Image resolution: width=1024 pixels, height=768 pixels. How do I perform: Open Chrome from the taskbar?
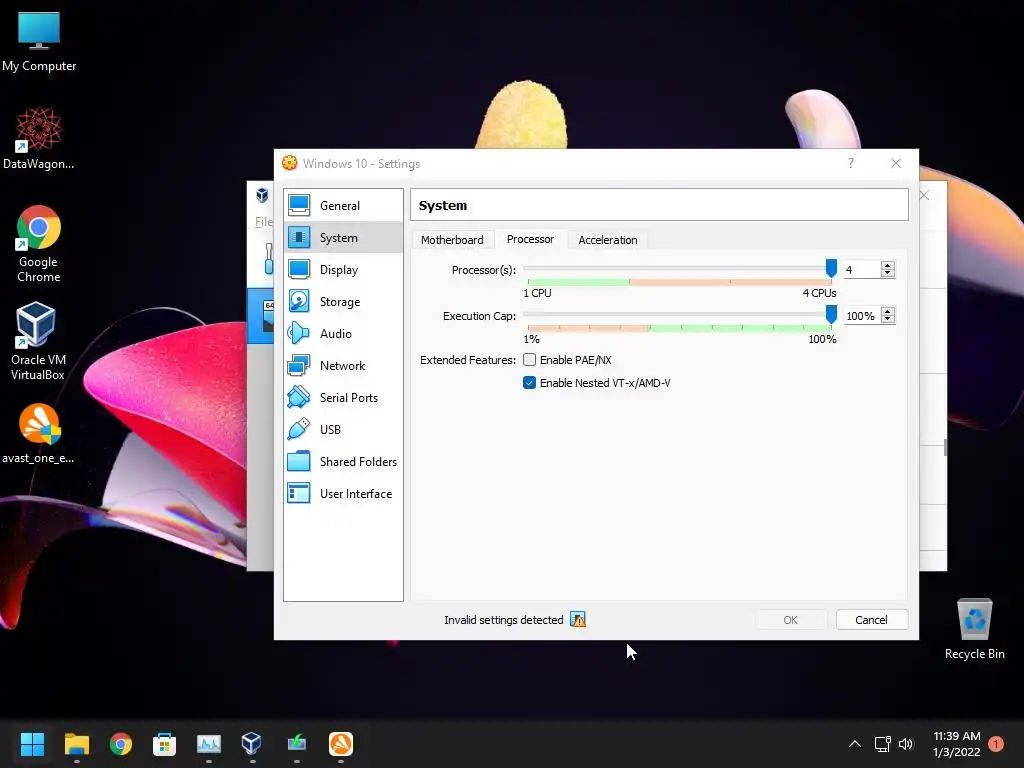[x=121, y=744]
